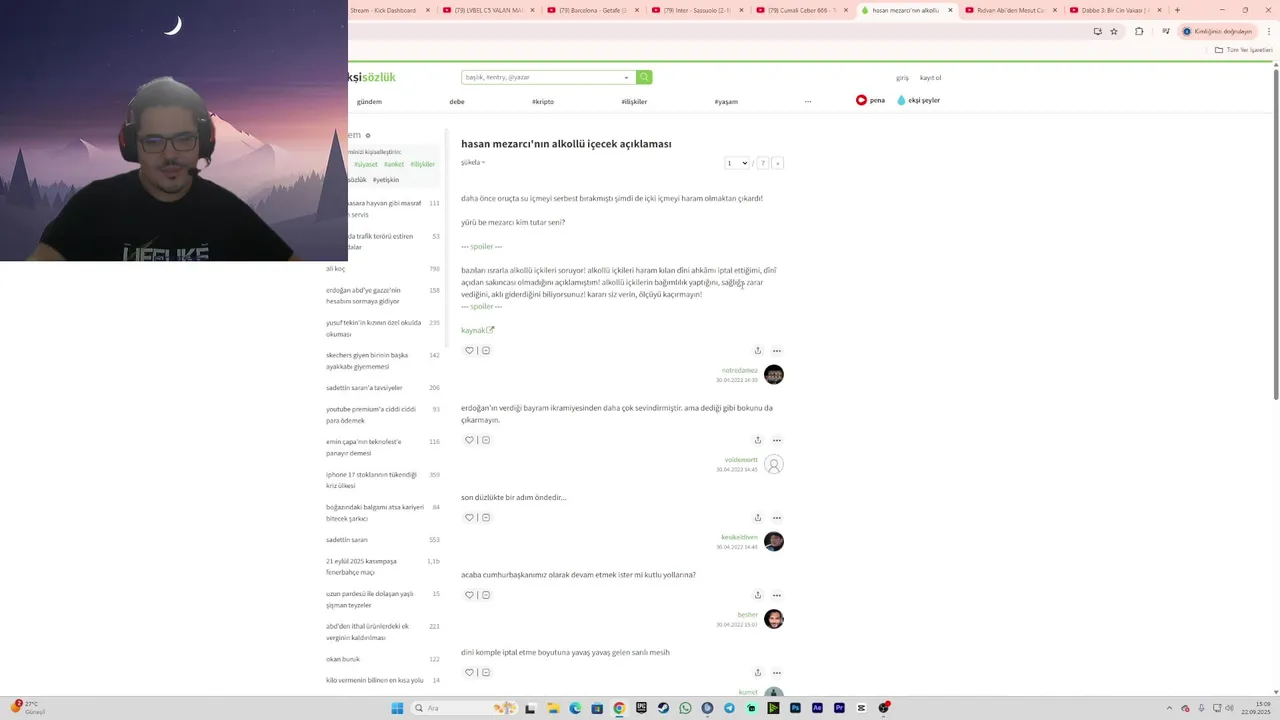The width and height of the screenshot is (1280, 720).
Task: Open sidebar settings gear icon
Action: [368, 135]
